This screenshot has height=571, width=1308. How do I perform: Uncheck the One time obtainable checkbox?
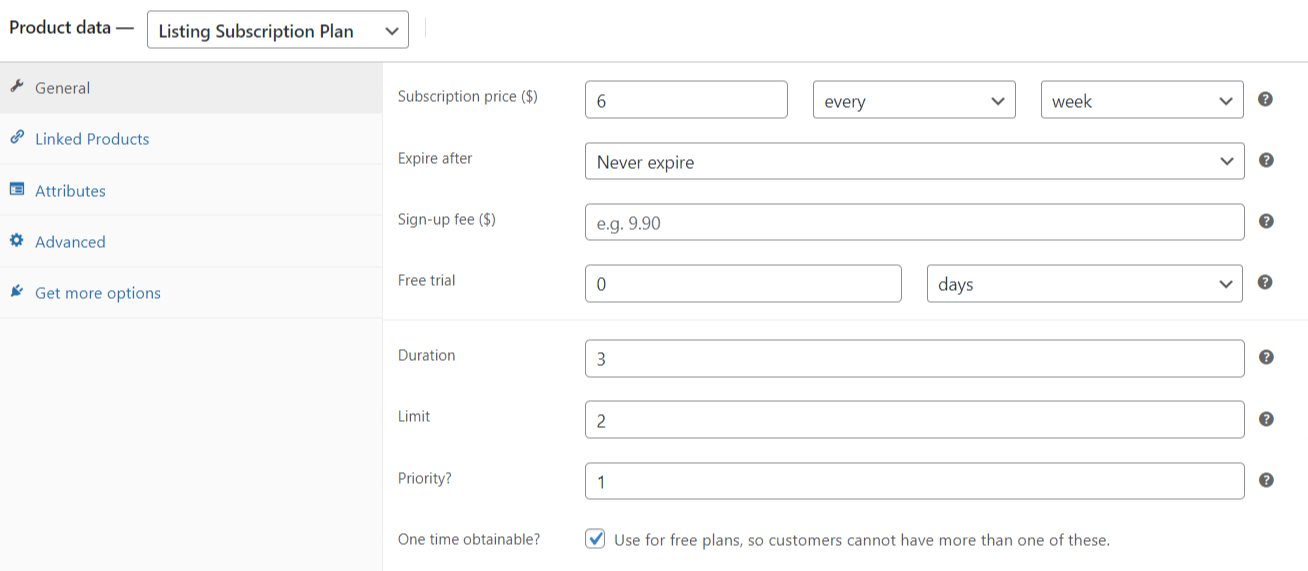595,539
